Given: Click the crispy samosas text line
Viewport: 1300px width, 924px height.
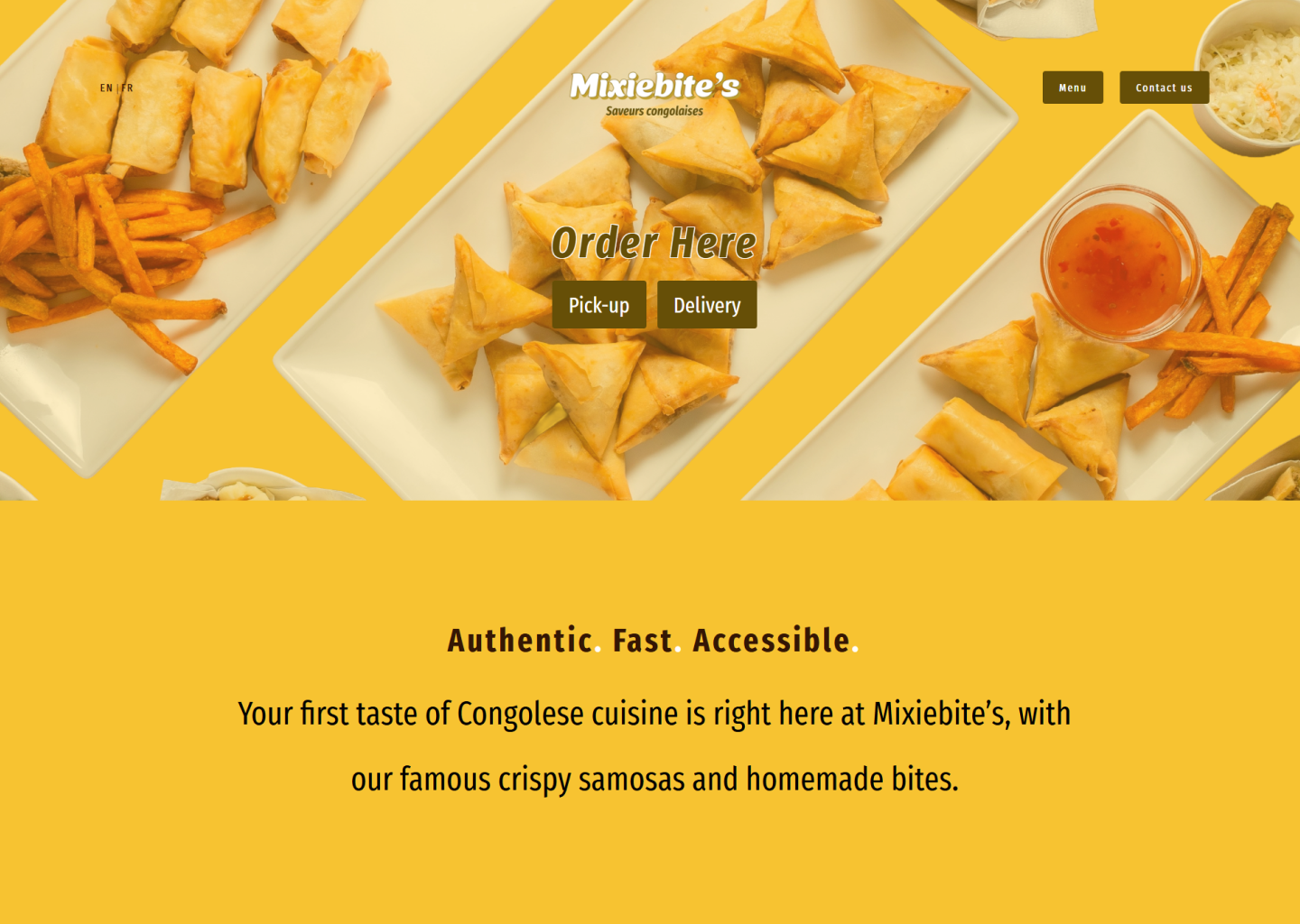Looking at the screenshot, I should pos(655,780).
